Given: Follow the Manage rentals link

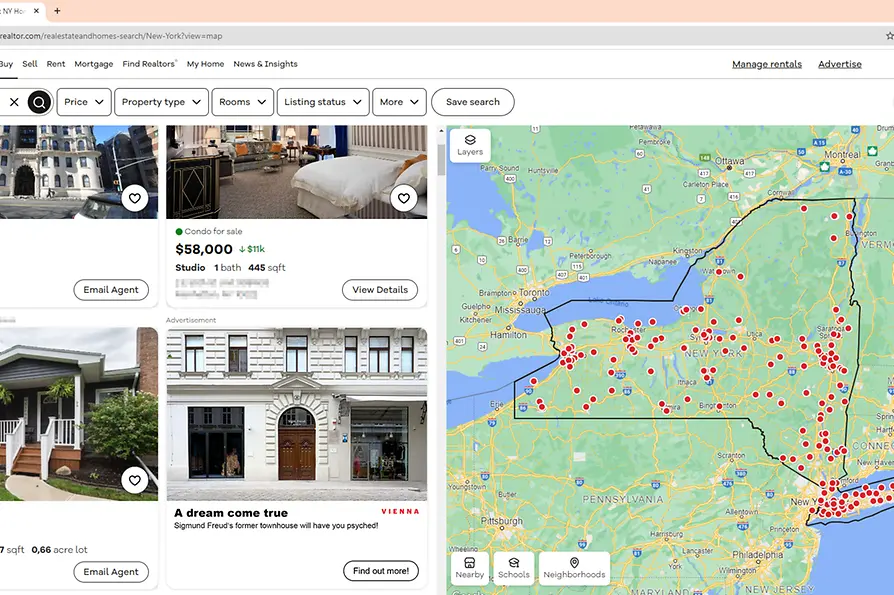Looking at the screenshot, I should pos(766,64).
